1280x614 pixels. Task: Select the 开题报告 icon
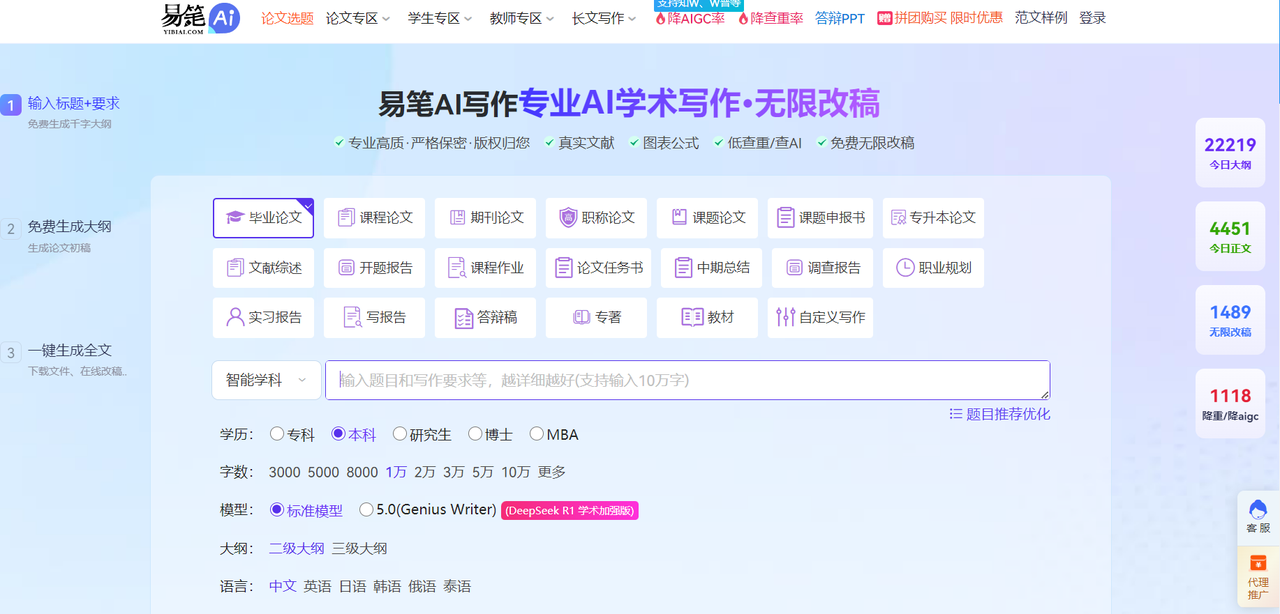click(346, 268)
